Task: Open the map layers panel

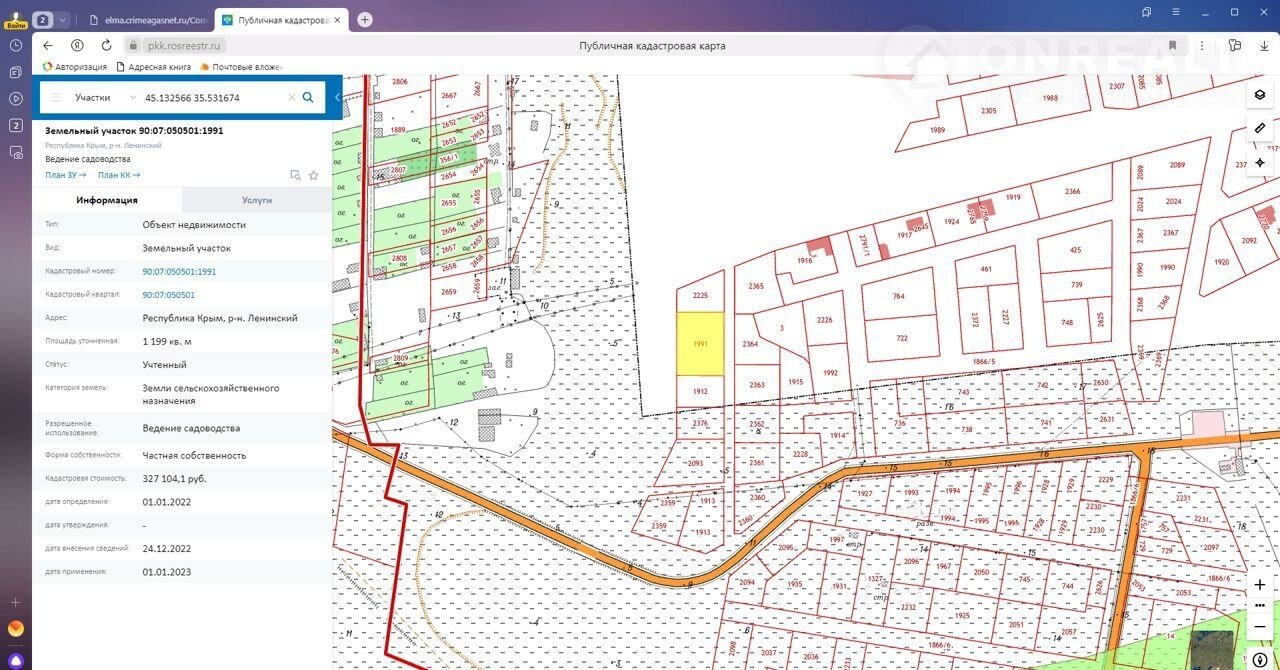Action: pyautogui.click(x=1260, y=95)
